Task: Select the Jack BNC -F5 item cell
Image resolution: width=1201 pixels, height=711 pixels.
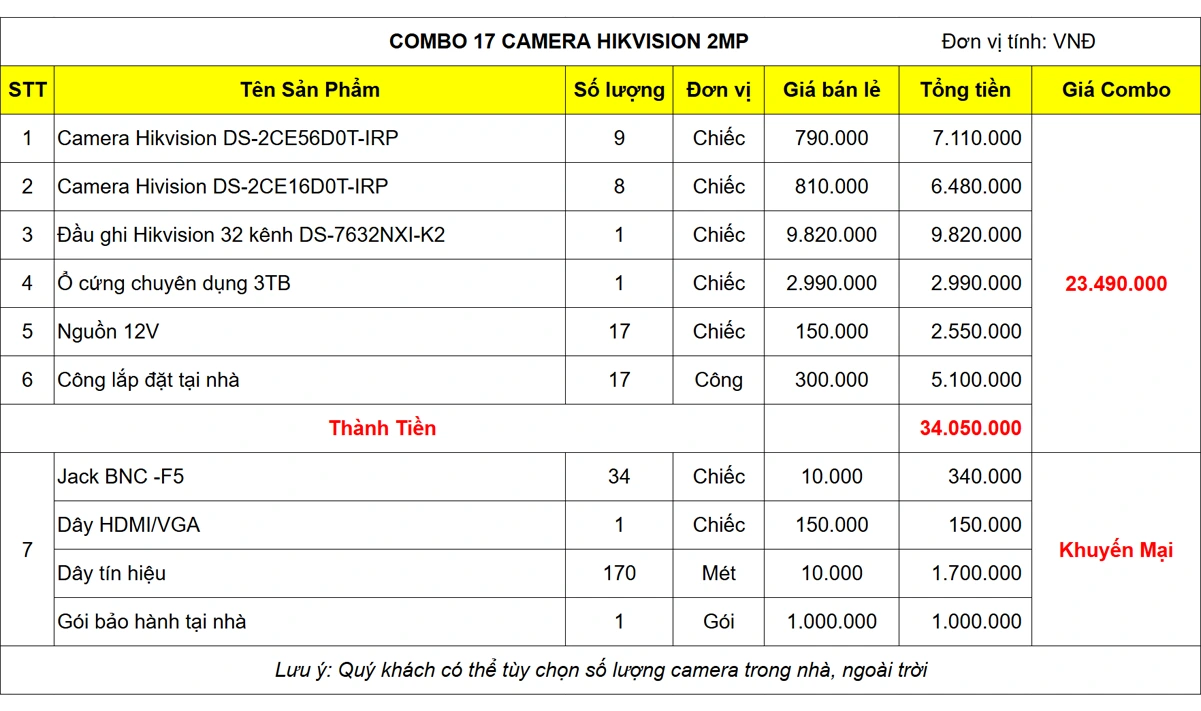Action: click(x=121, y=476)
